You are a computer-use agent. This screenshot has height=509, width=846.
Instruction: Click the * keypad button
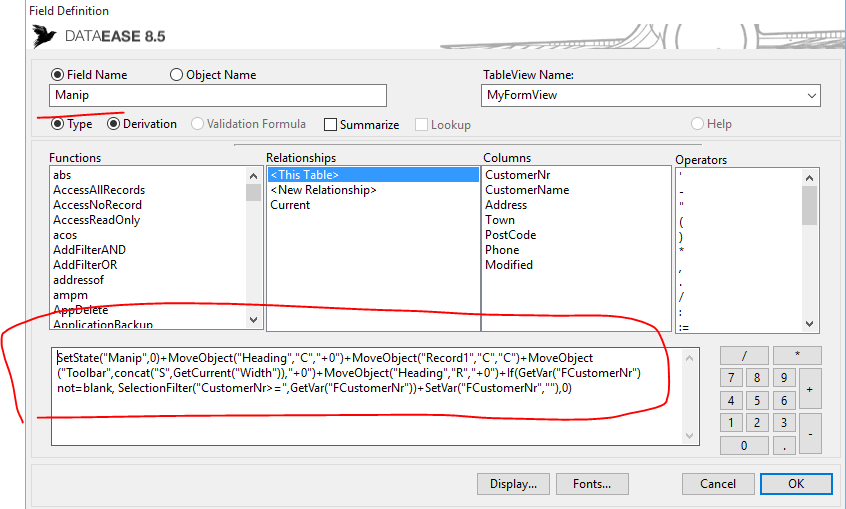tap(797, 356)
